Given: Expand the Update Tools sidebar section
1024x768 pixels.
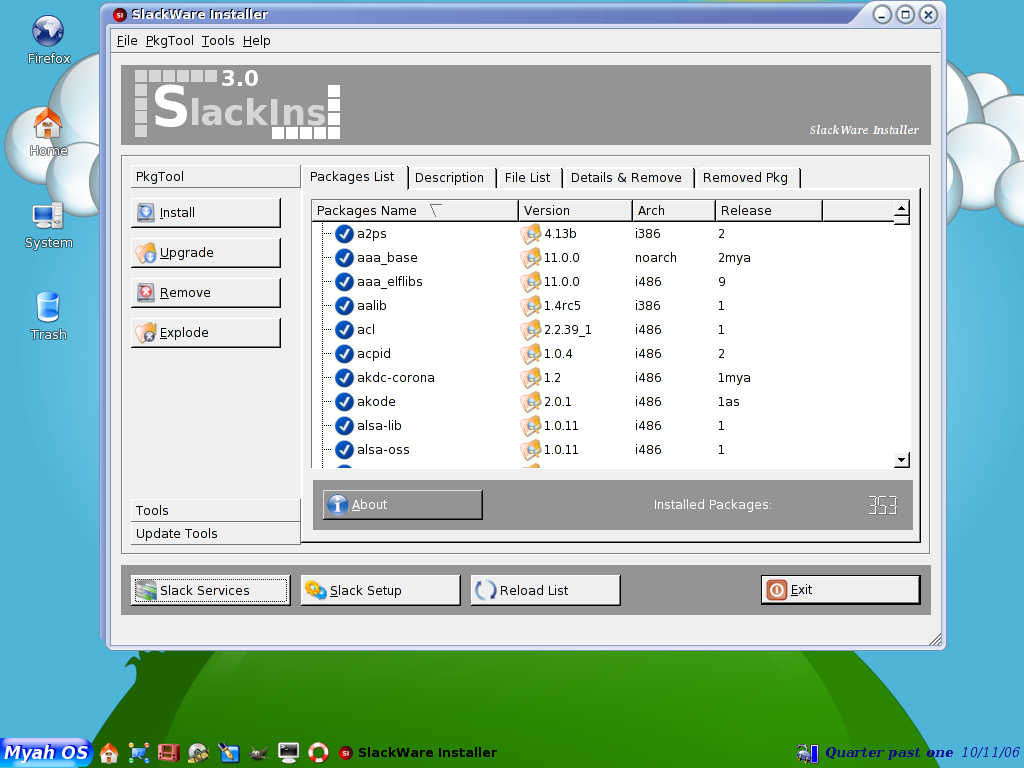Looking at the screenshot, I should [x=215, y=534].
